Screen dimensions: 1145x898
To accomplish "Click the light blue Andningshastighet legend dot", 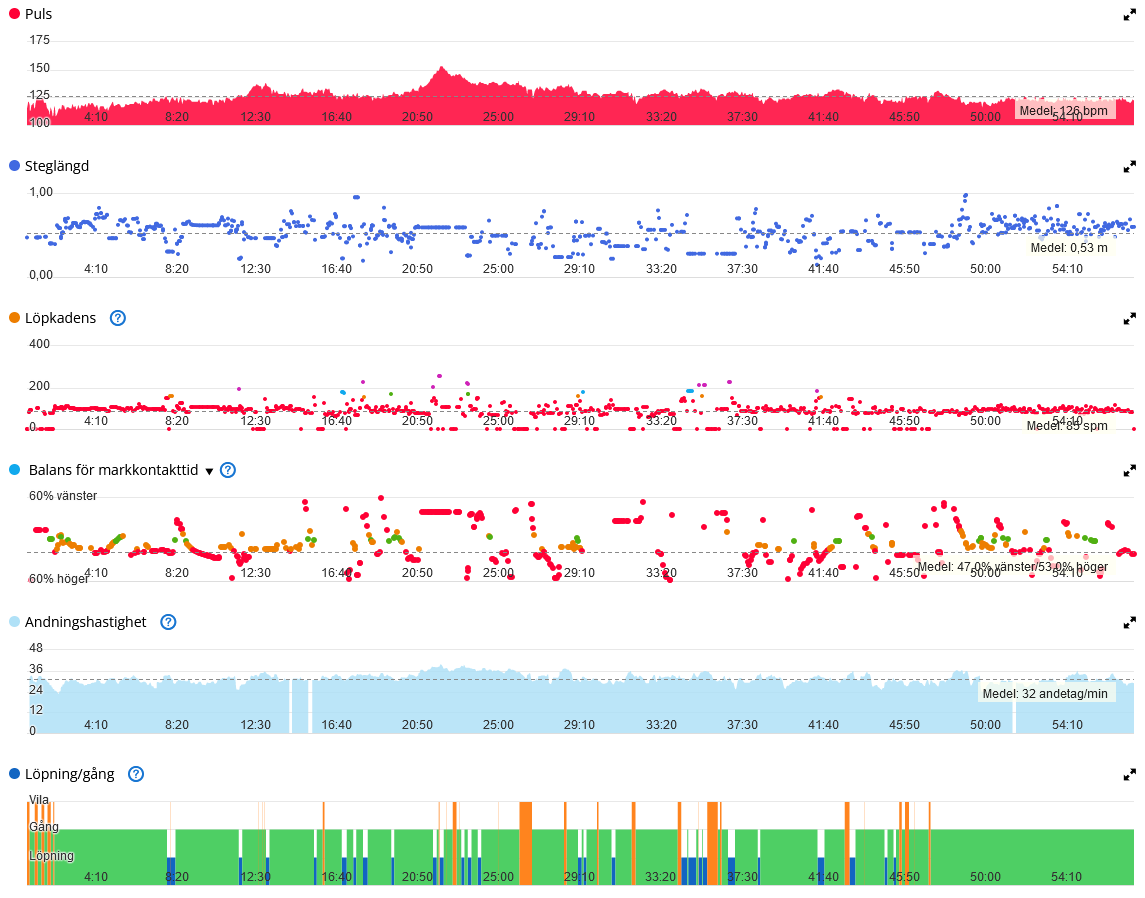I will [14, 621].
